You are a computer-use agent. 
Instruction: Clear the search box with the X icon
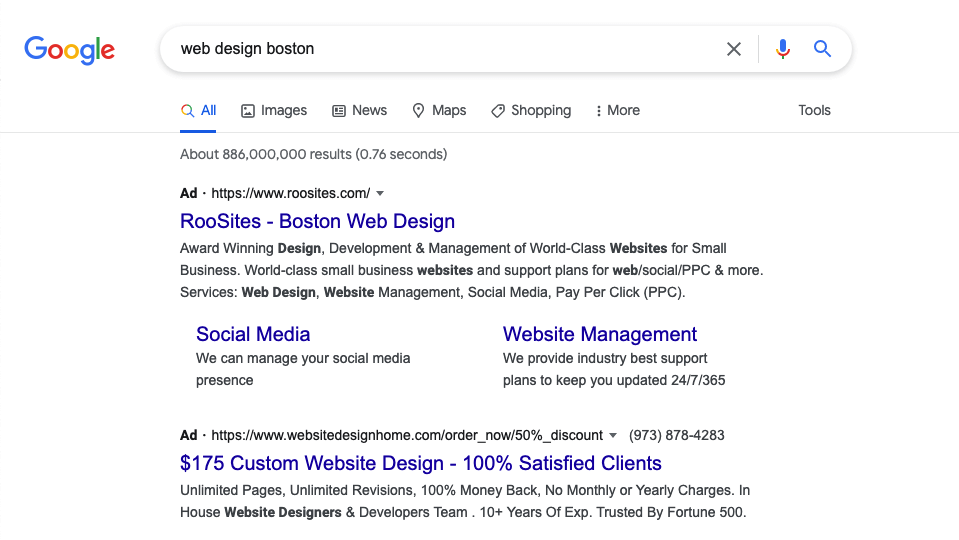tap(733, 49)
